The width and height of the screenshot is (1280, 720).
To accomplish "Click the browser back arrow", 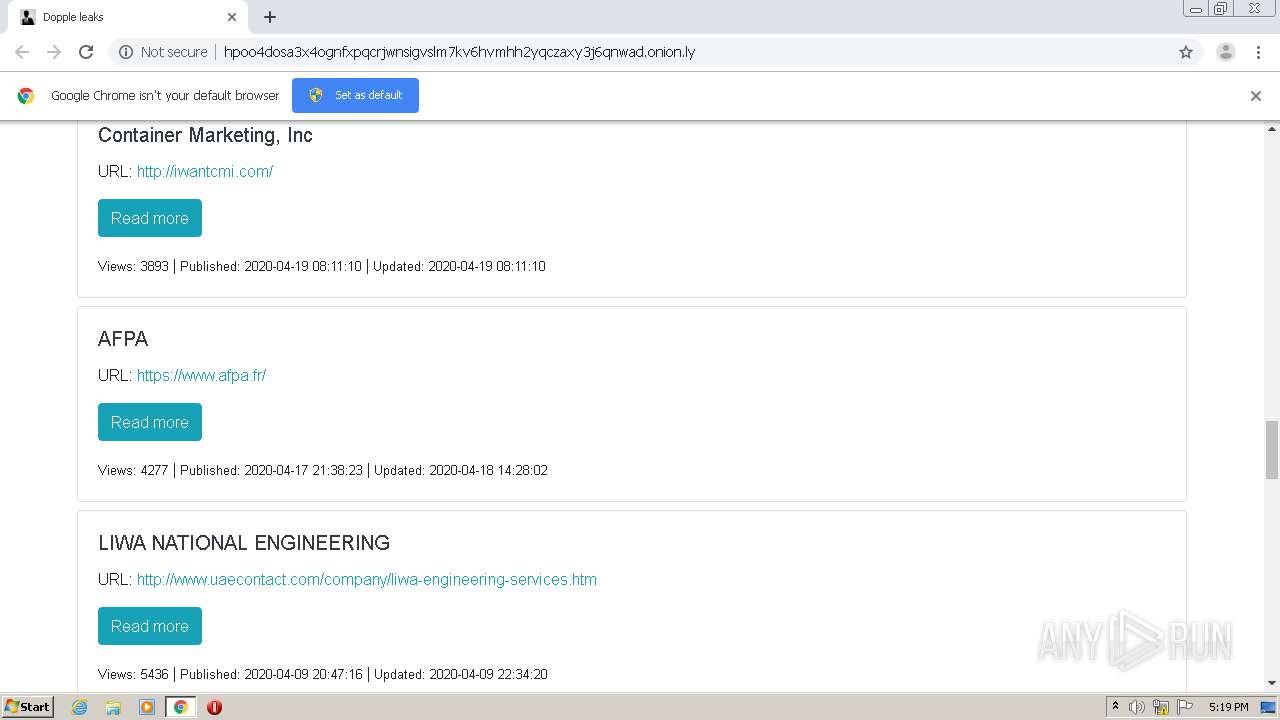I will 22,52.
